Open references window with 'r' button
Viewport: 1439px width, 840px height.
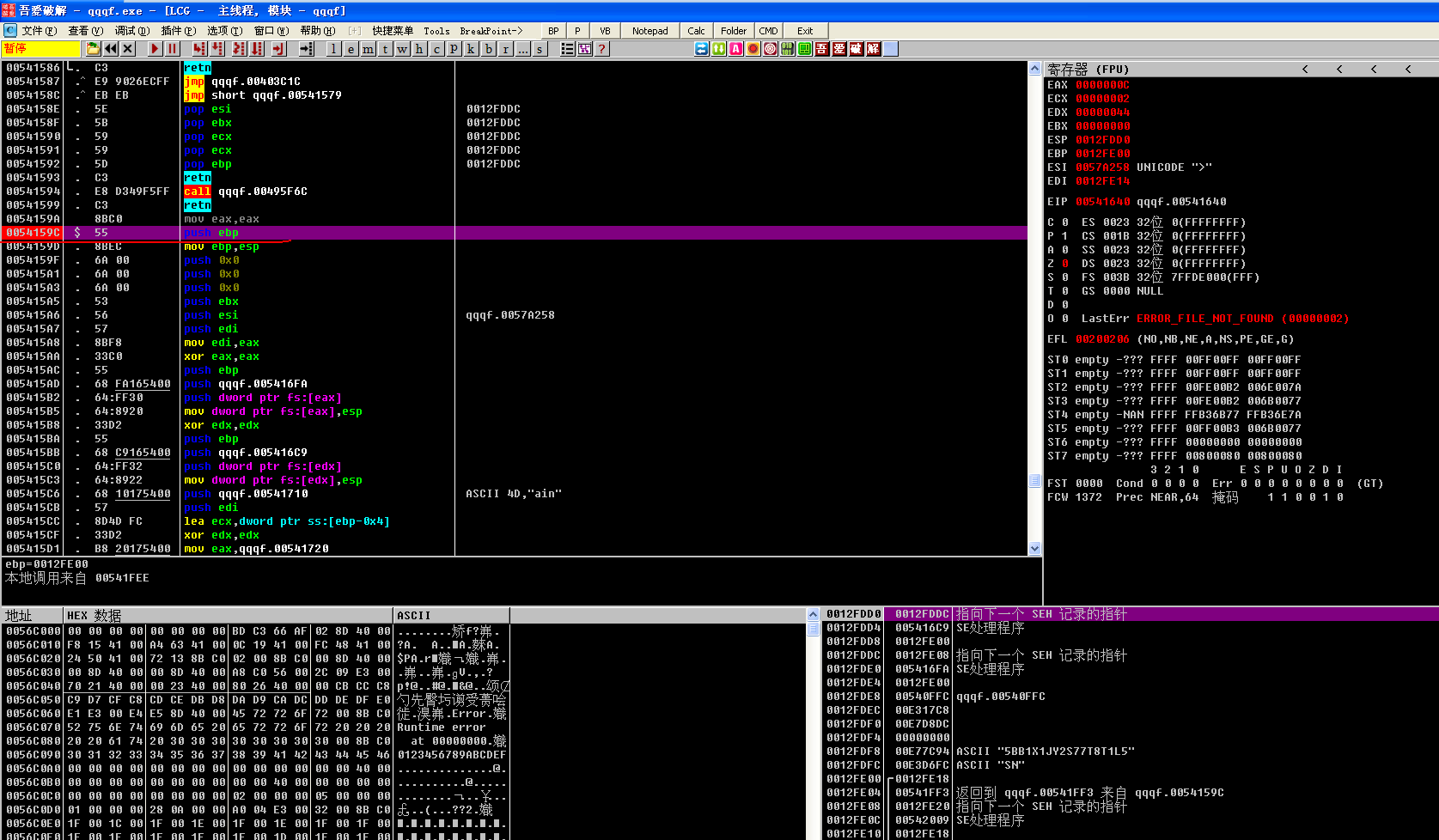pos(505,49)
